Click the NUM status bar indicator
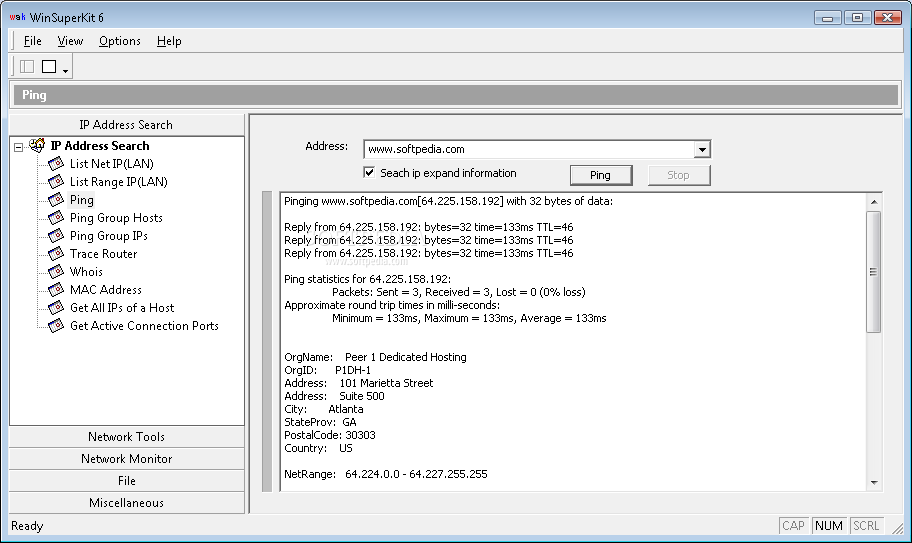Image resolution: width=912 pixels, height=543 pixels. tap(829, 526)
